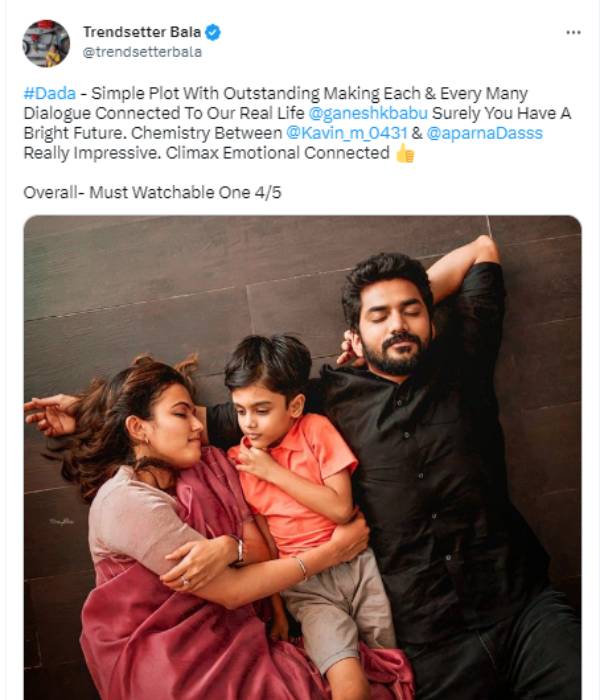This screenshot has width=600, height=700.
Task: Visit the @Kavin_m_0431 profile mention
Action: (x=346, y=133)
